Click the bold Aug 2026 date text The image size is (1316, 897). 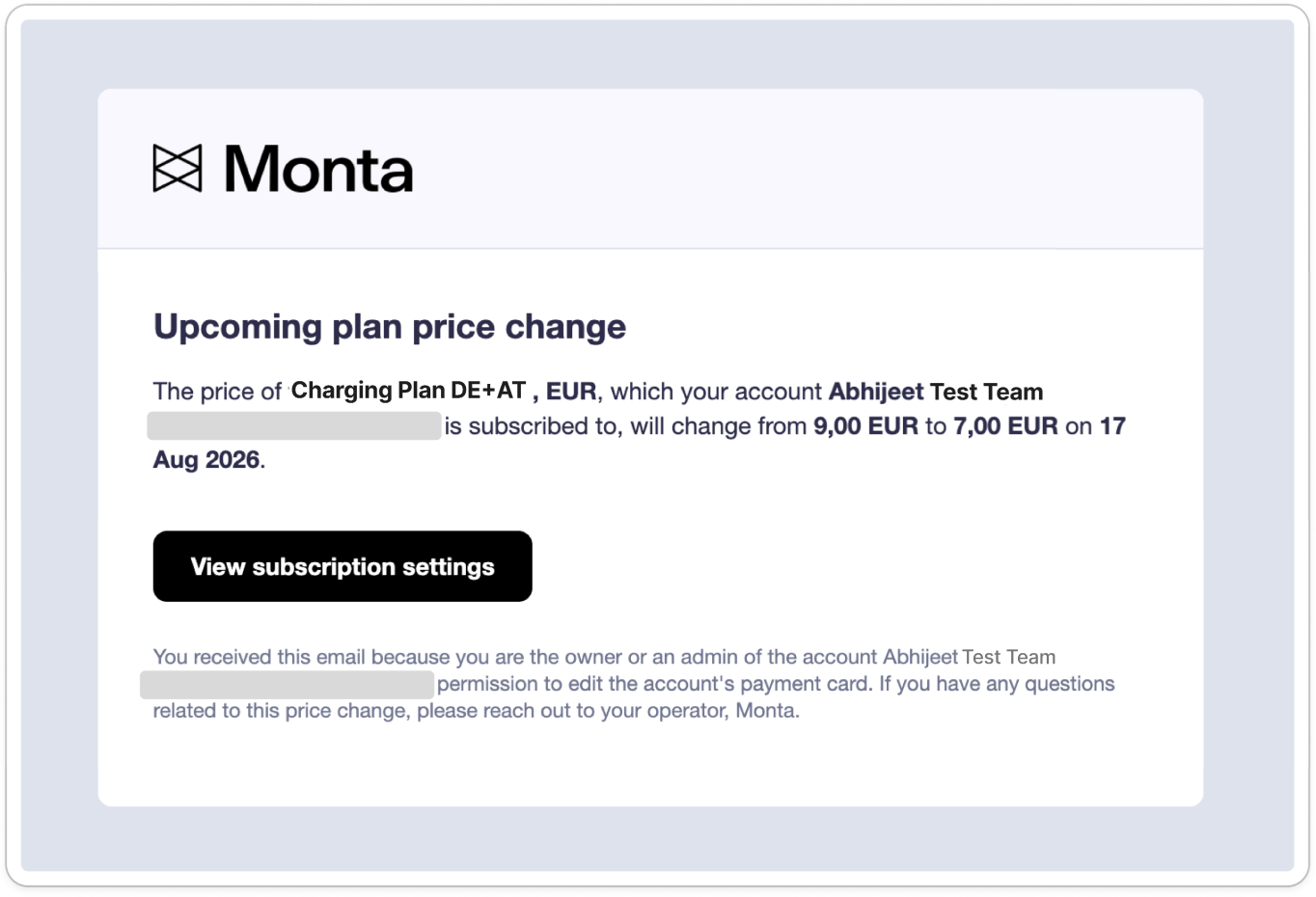(x=206, y=460)
